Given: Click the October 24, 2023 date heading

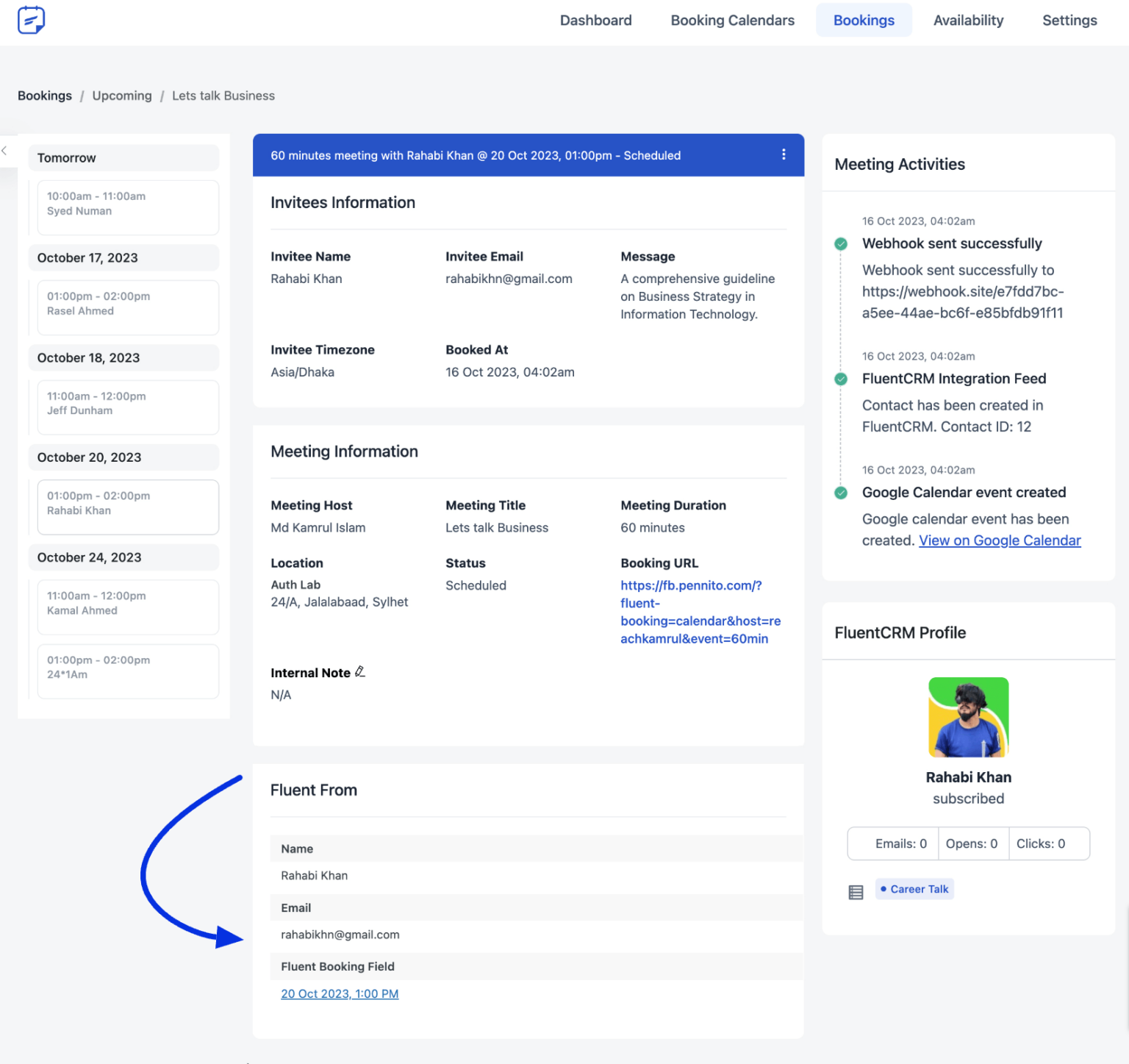Looking at the screenshot, I should click(x=123, y=557).
